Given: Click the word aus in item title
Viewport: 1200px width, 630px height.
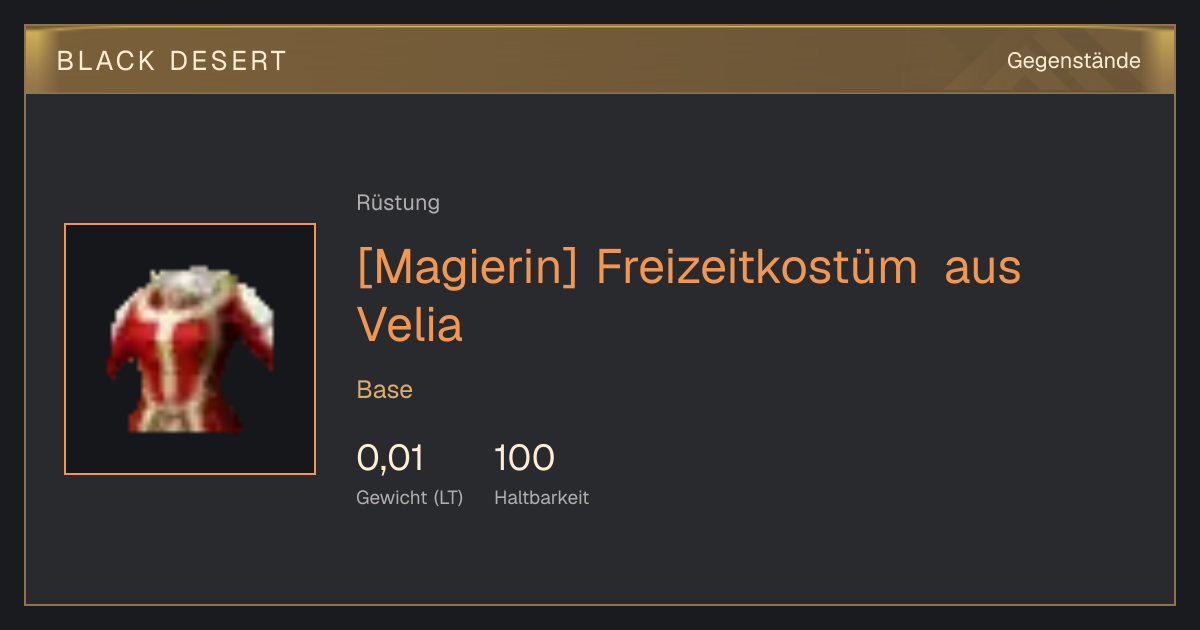Looking at the screenshot, I should tap(983, 269).
